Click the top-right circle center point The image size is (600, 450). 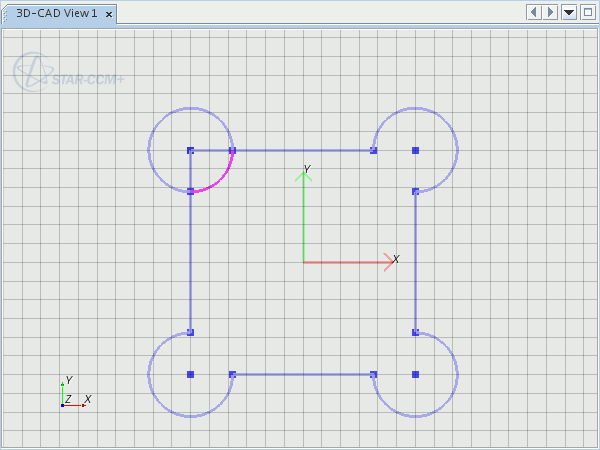point(415,150)
